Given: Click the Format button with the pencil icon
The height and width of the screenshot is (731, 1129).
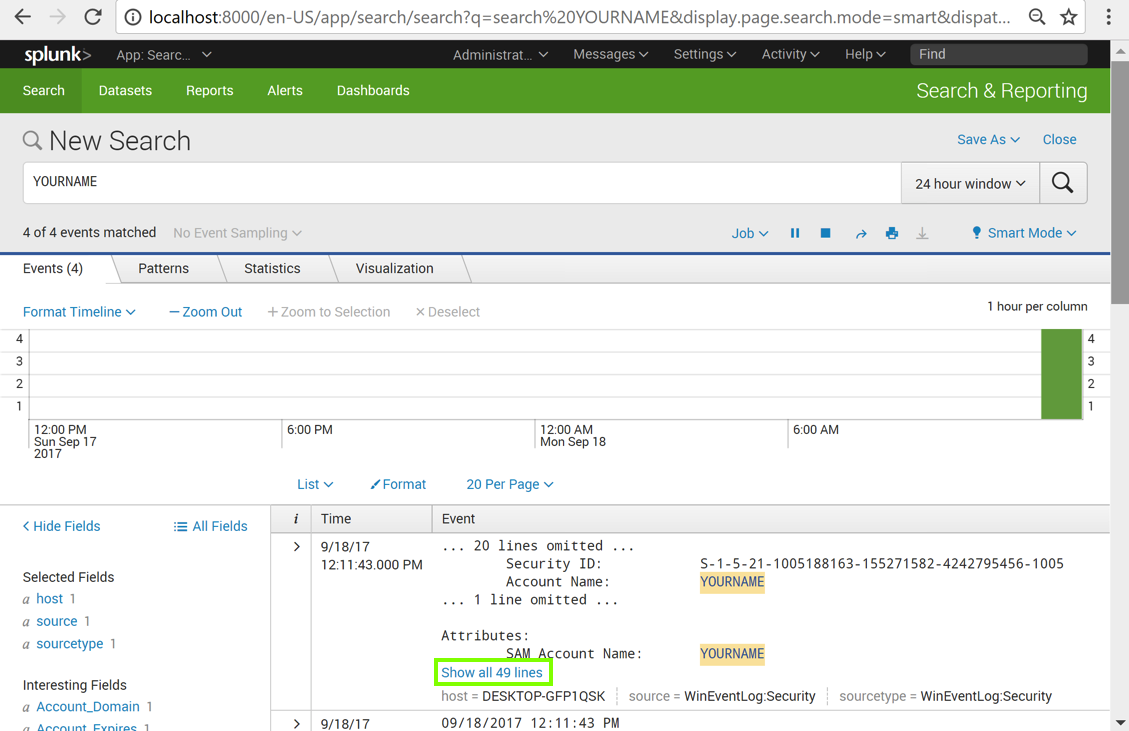Looking at the screenshot, I should [x=398, y=484].
